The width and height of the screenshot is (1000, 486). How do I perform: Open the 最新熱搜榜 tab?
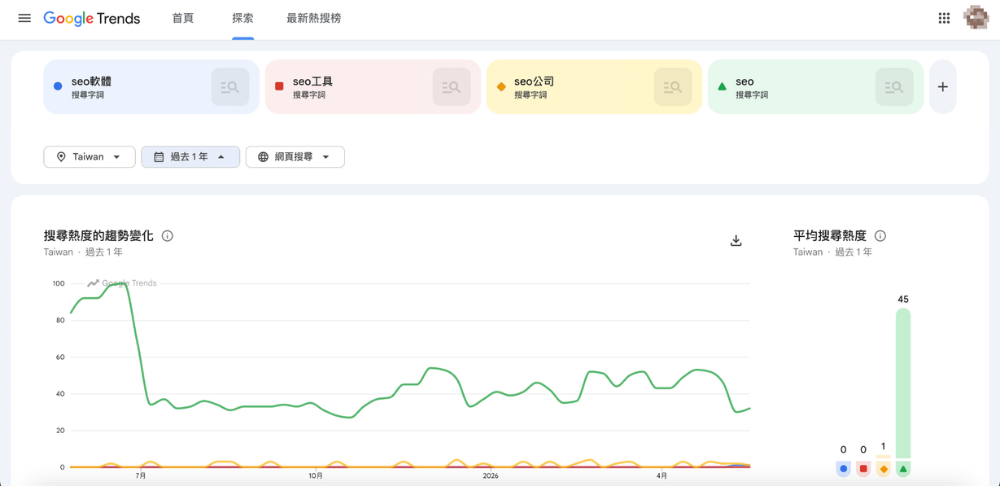pos(314,18)
